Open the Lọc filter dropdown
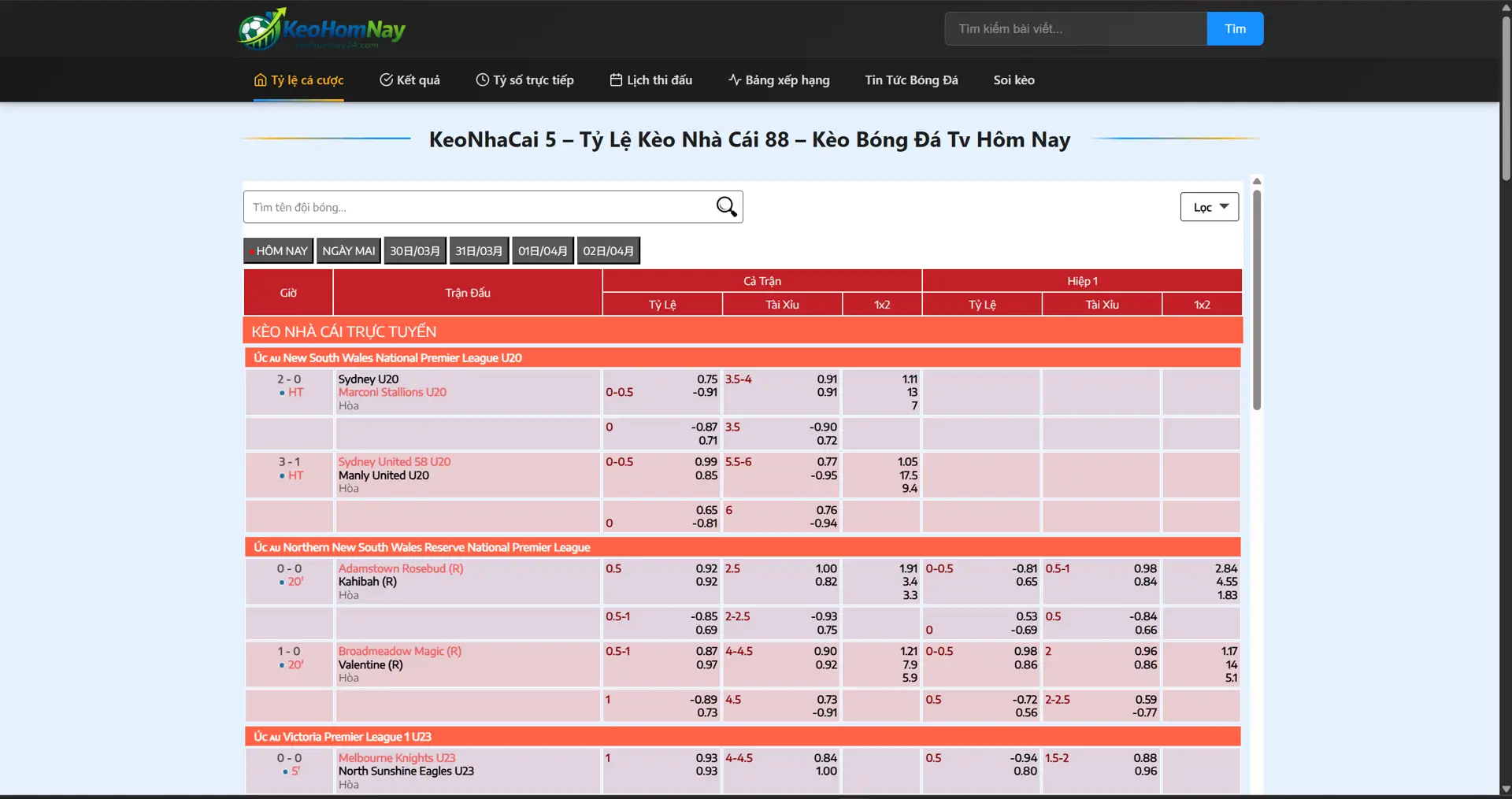Viewport: 1512px width, 799px height. coord(1209,207)
